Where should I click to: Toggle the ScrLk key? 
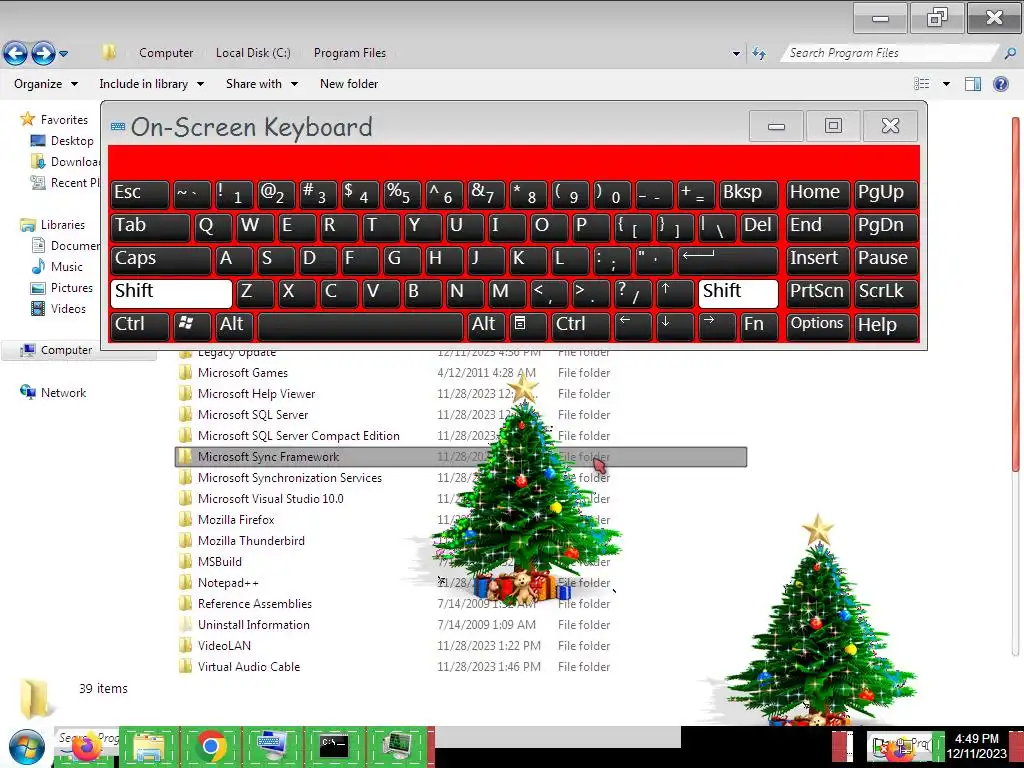click(x=886, y=292)
